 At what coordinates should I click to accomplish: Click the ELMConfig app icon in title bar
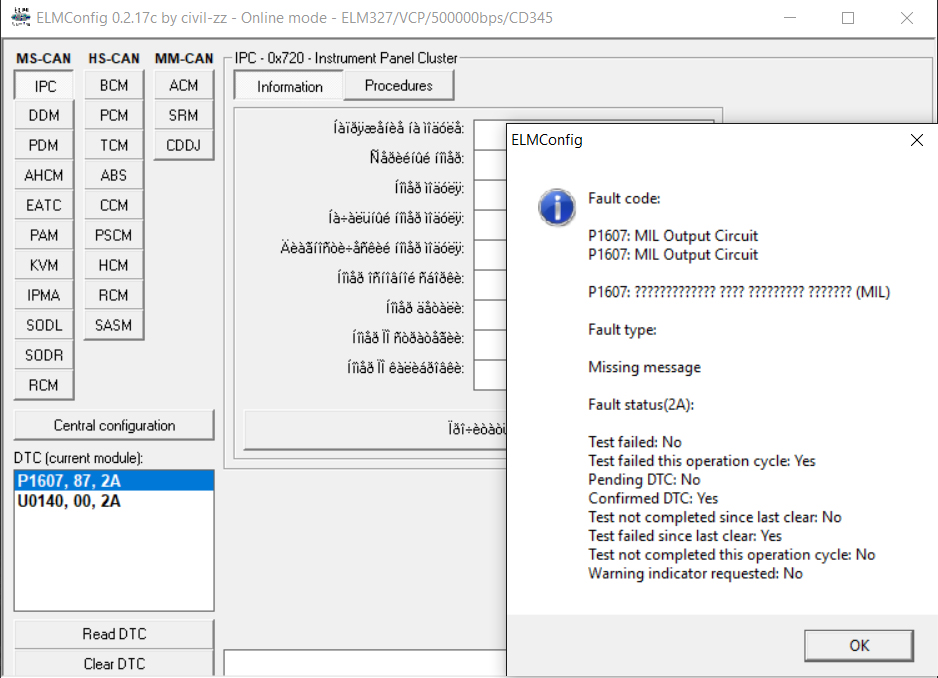[19, 18]
